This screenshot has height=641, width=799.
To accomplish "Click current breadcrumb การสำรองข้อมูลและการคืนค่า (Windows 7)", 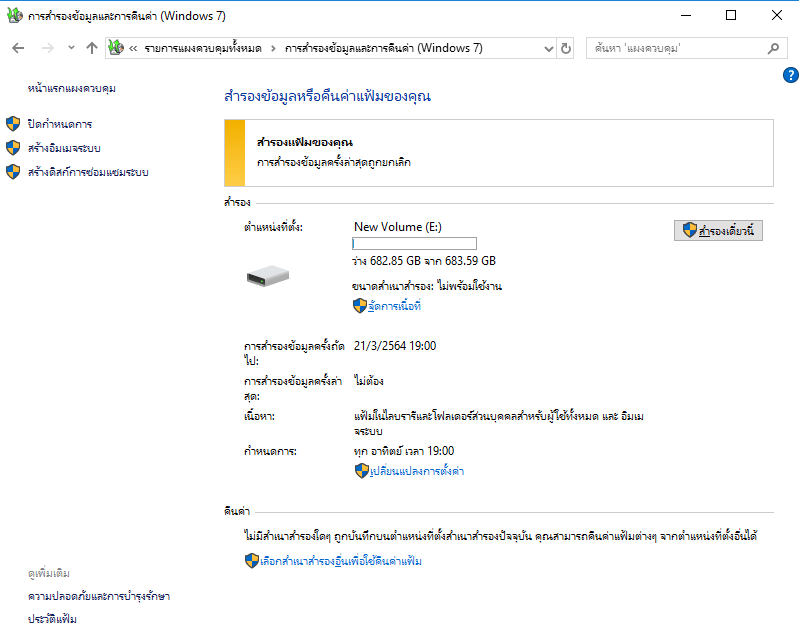I will click(x=384, y=48).
